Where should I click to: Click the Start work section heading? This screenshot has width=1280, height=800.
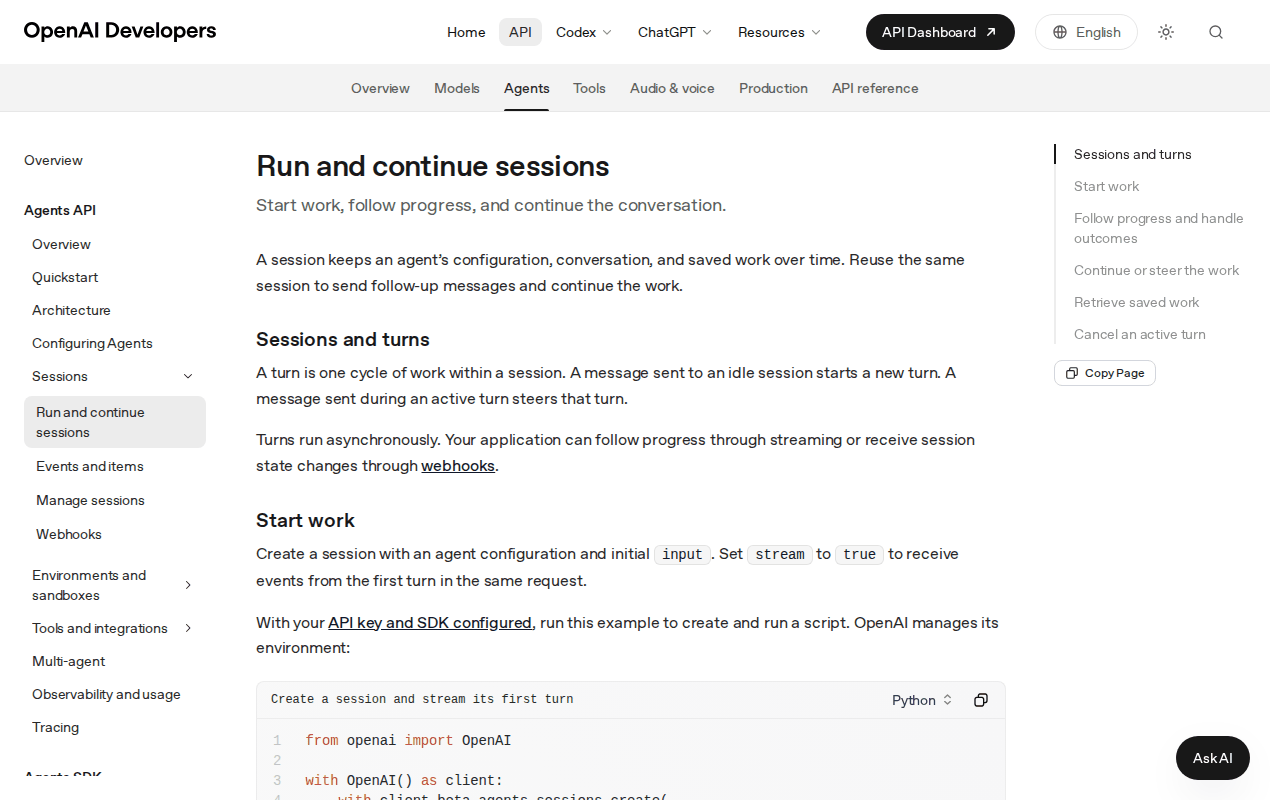point(305,520)
